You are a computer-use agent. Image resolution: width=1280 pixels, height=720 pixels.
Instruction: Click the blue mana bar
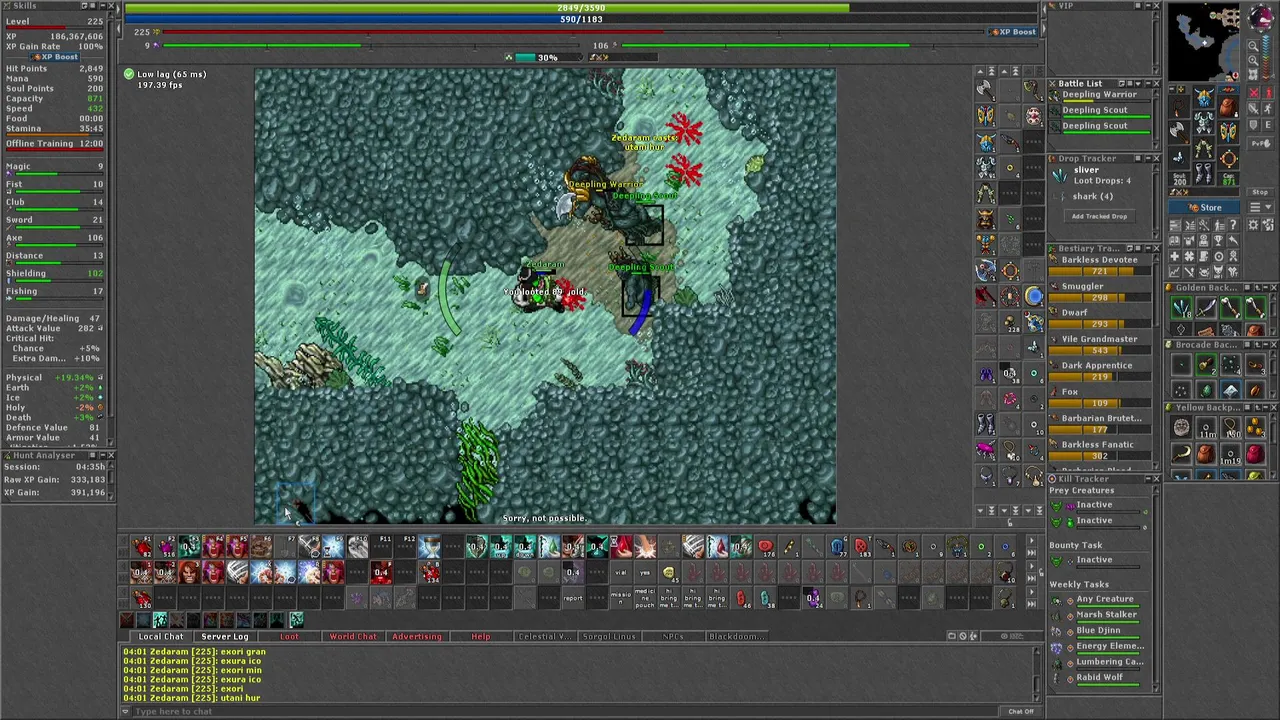click(x=581, y=19)
